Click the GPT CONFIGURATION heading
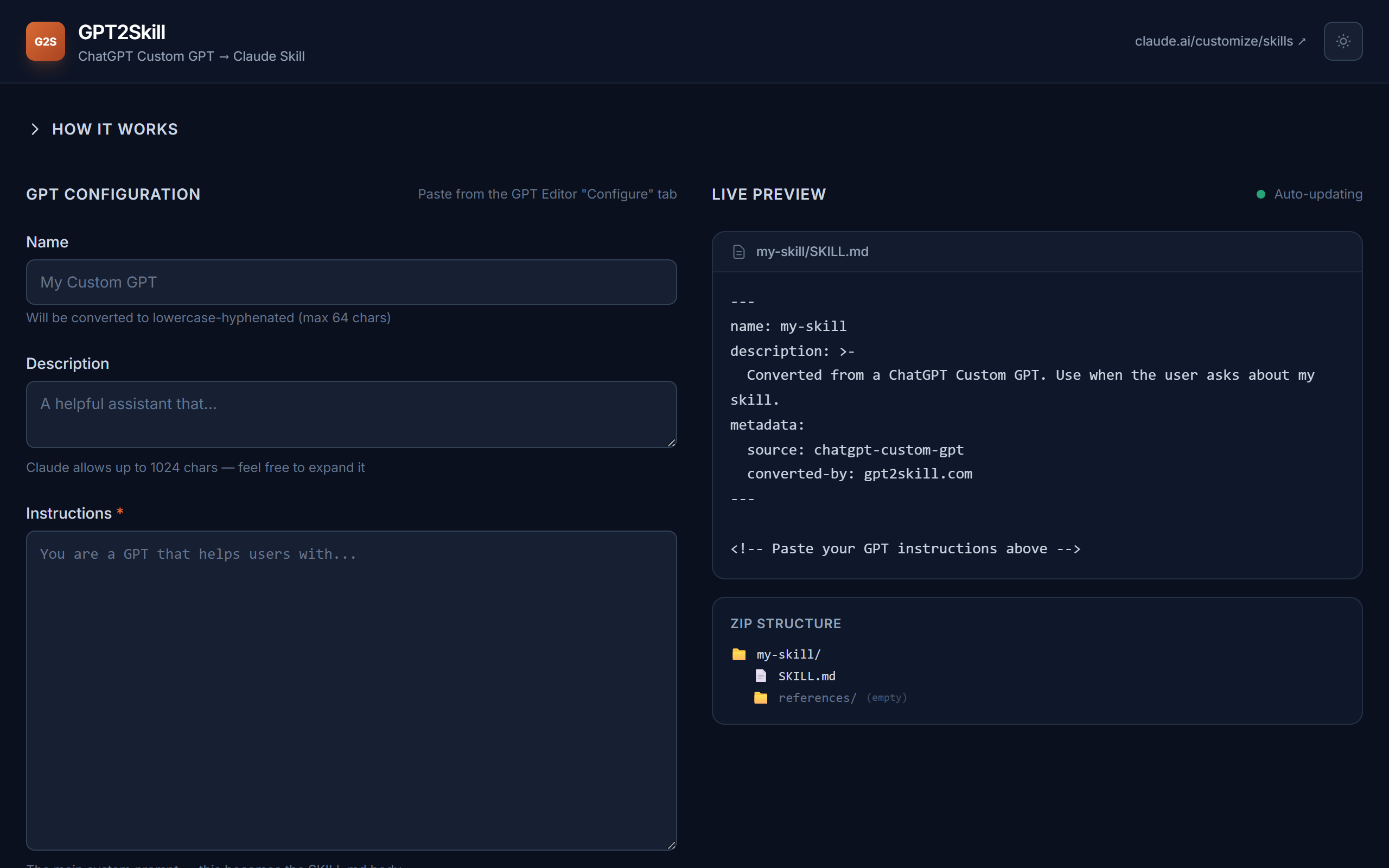Viewport: 1389px width, 868px height. [x=113, y=194]
